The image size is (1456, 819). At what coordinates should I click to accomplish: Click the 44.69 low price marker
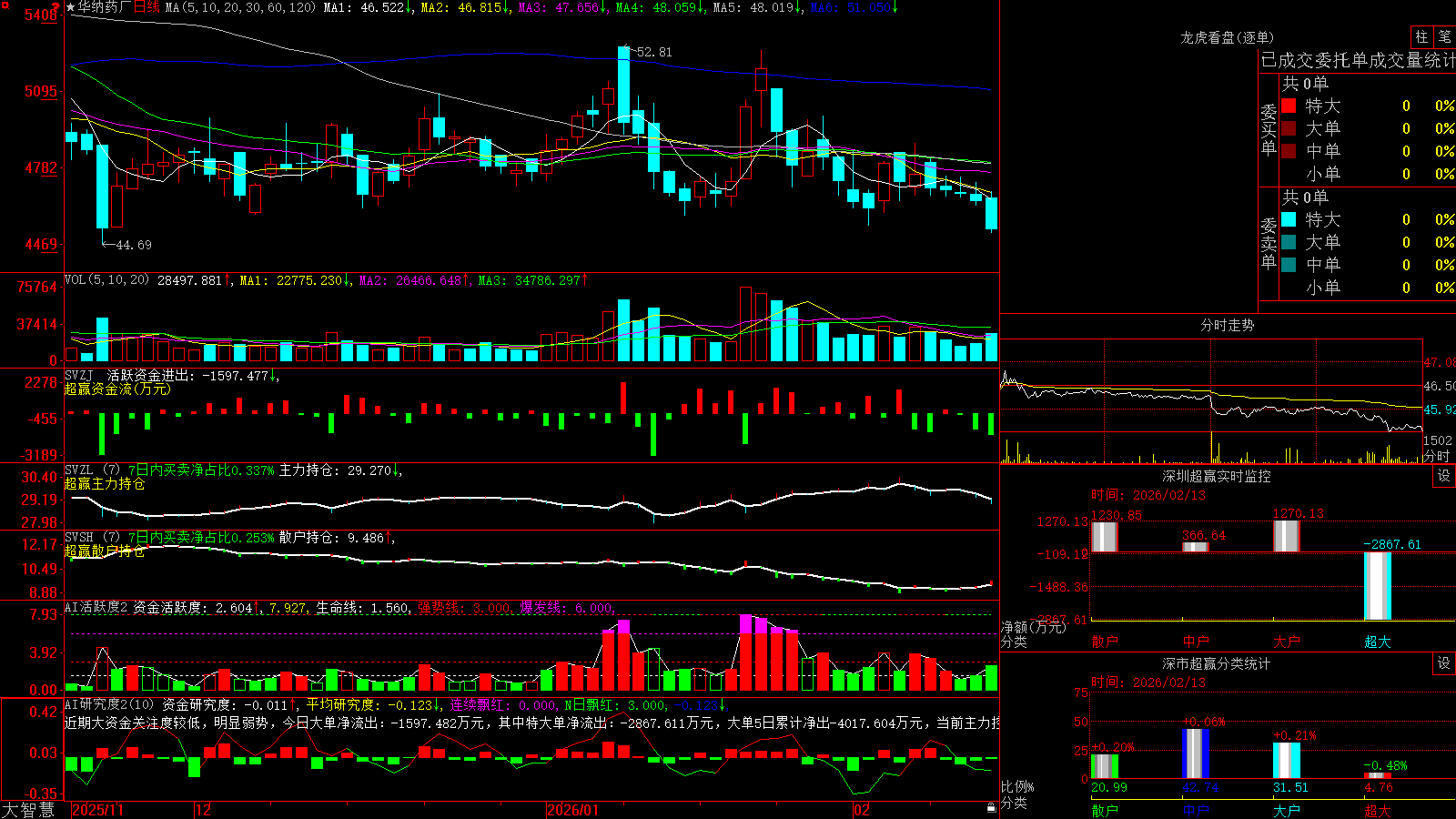coord(134,245)
